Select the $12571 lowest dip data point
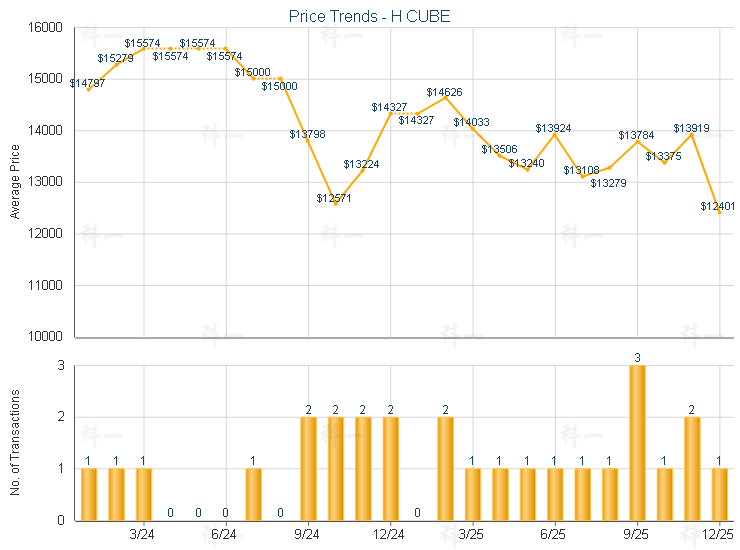The width and height of the screenshot is (740, 550). pyautogui.click(x=336, y=204)
